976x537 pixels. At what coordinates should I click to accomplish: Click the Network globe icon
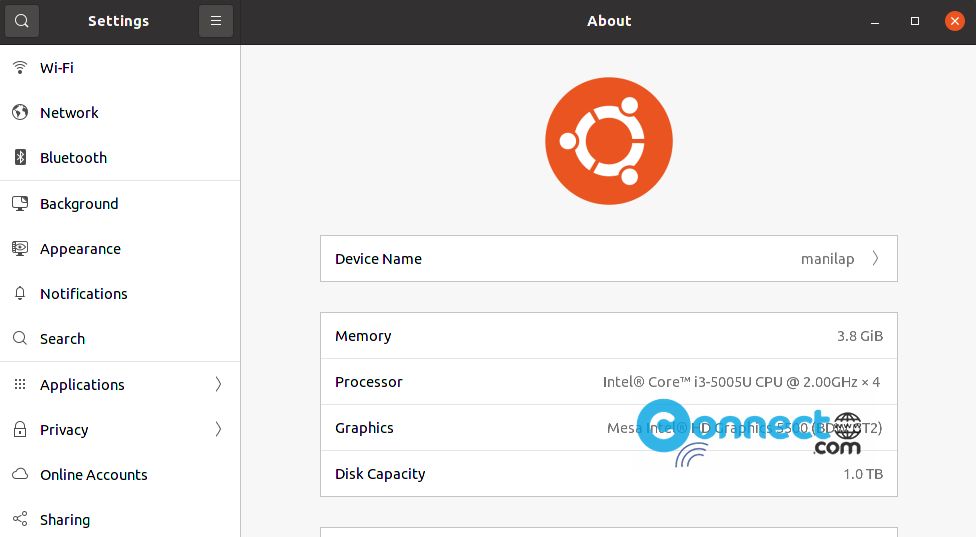(x=20, y=112)
